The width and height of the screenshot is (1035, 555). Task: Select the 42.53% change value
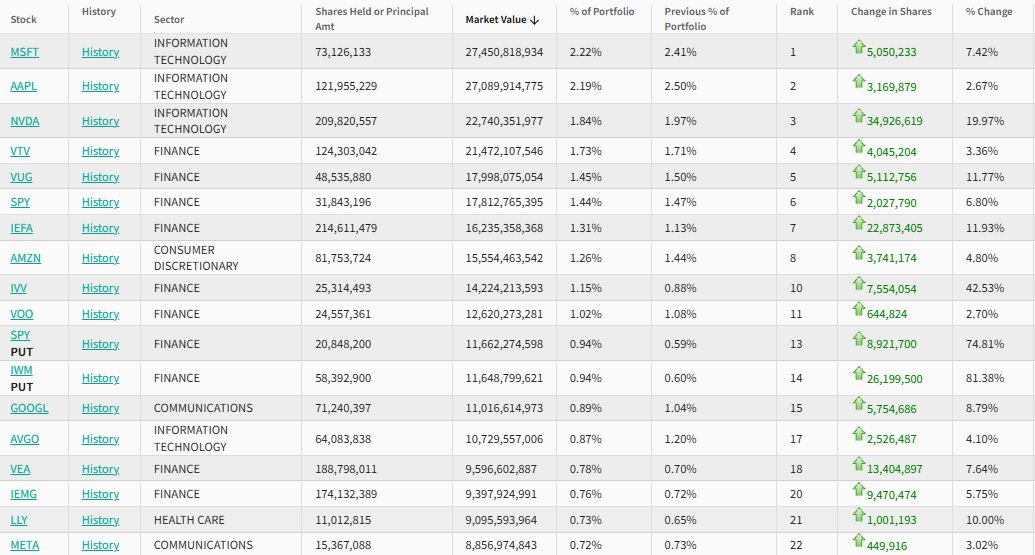pos(985,288)
